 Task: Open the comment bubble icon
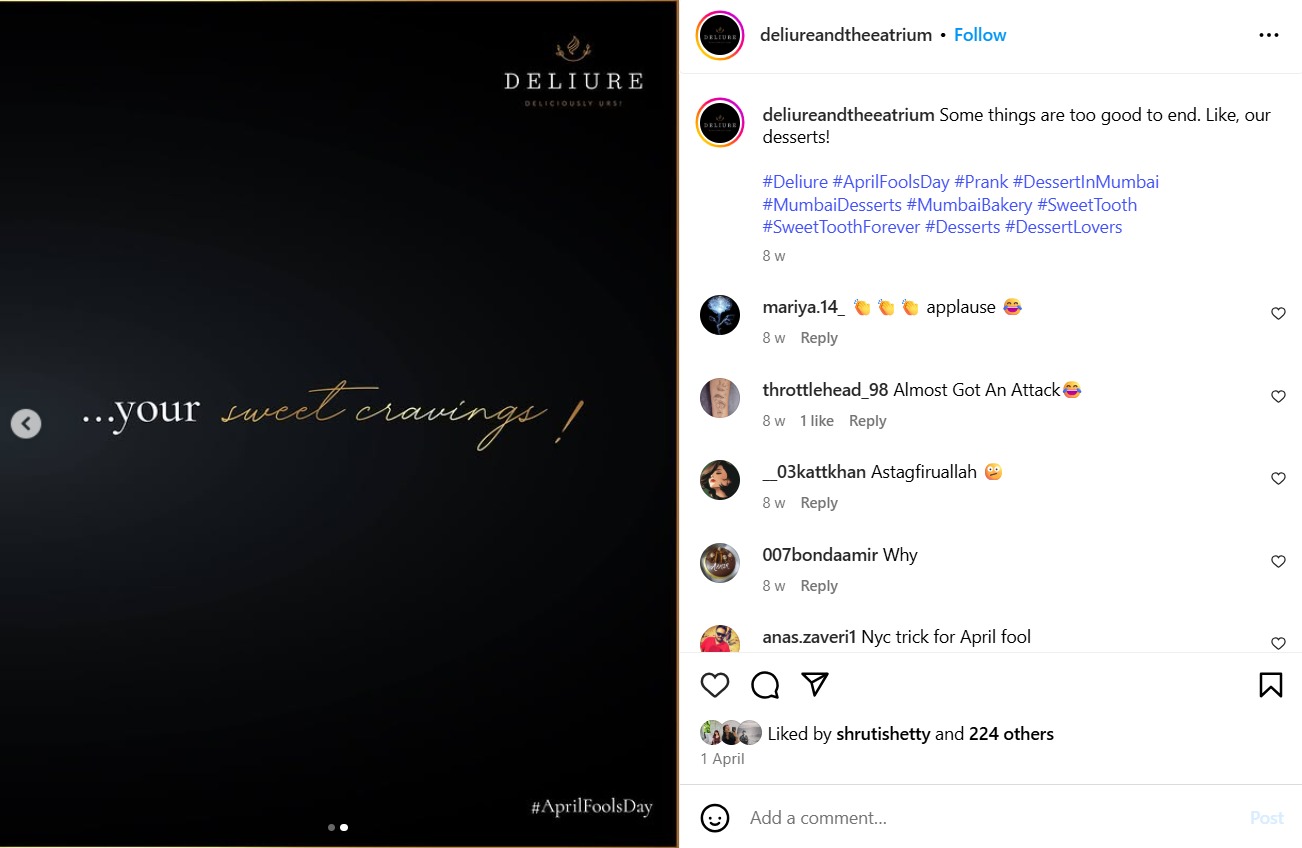click(x=765, y=685)
